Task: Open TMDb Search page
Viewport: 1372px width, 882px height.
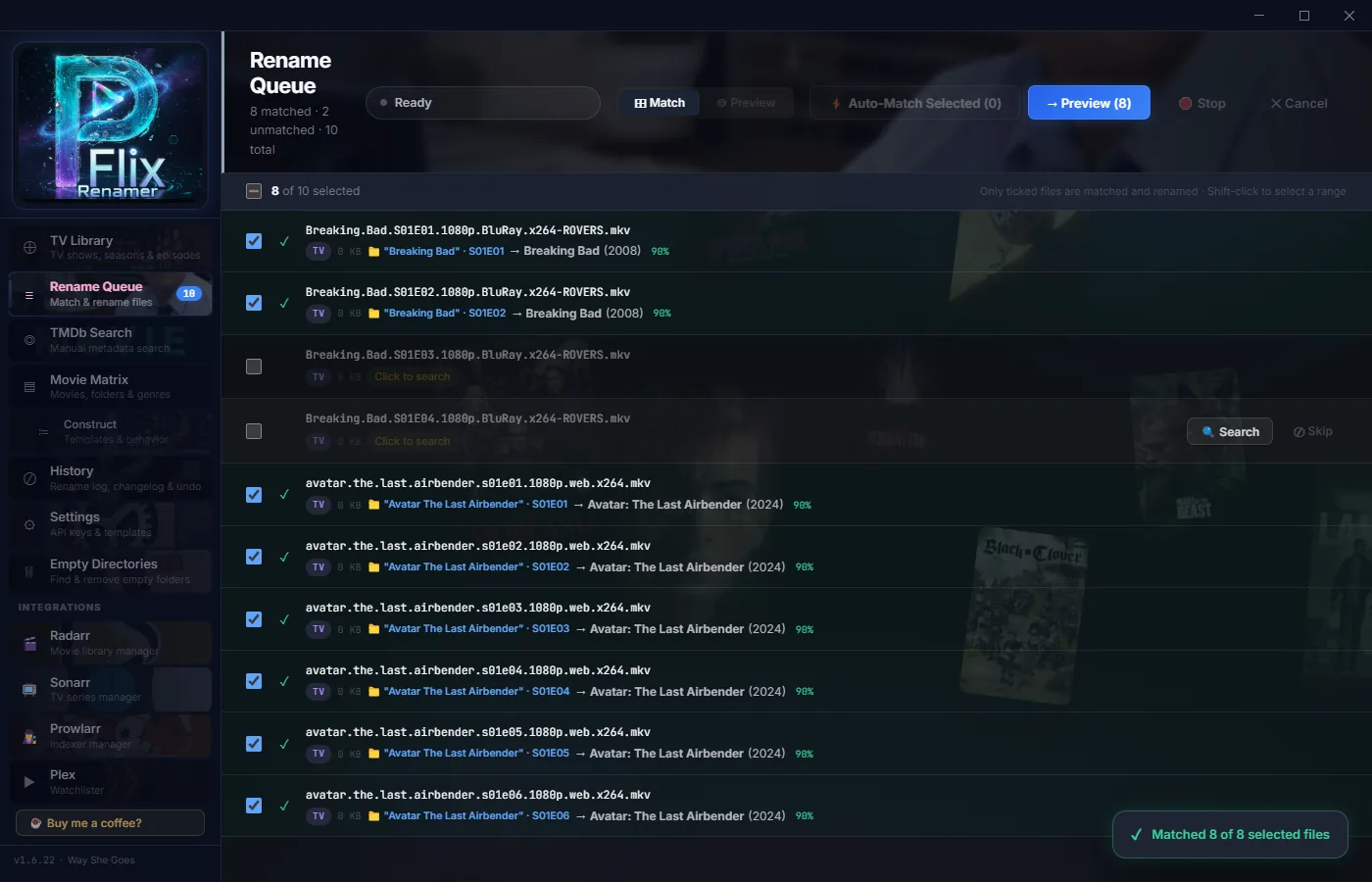Action: pos(111,340)
